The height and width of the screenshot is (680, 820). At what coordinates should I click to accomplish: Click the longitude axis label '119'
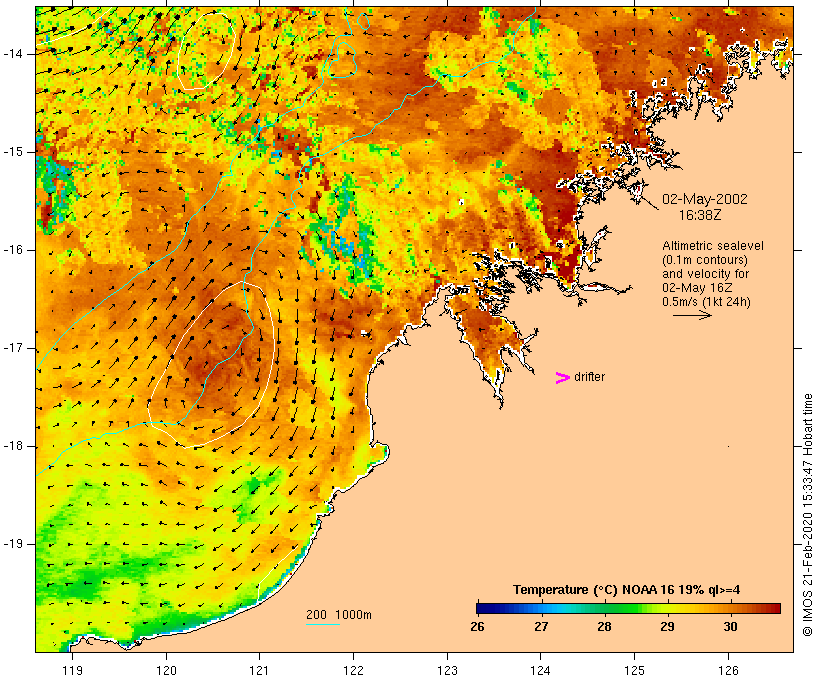(x=72, y=670)
